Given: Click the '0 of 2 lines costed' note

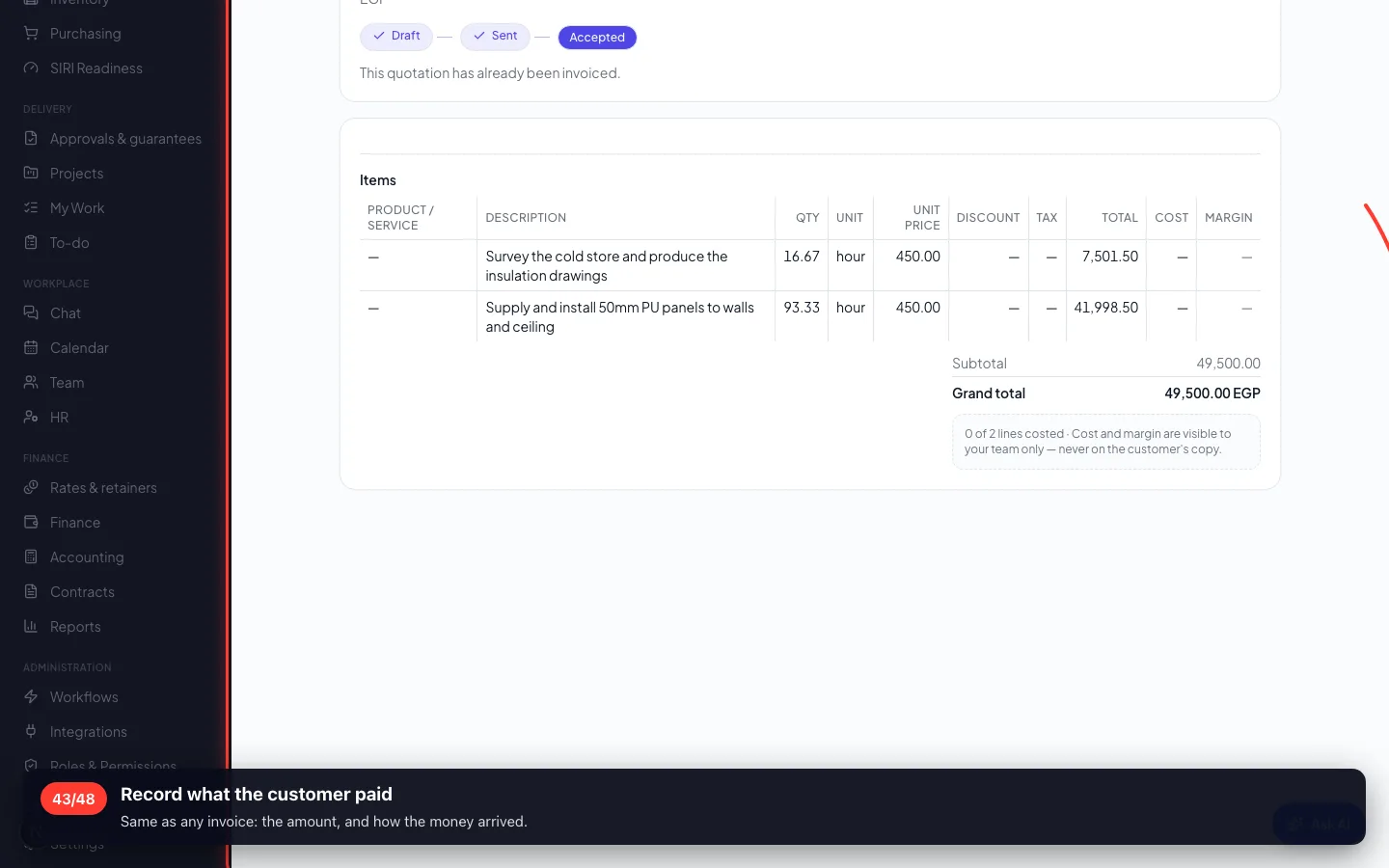Looking at the screenshot, I should tap(1106, 442).
